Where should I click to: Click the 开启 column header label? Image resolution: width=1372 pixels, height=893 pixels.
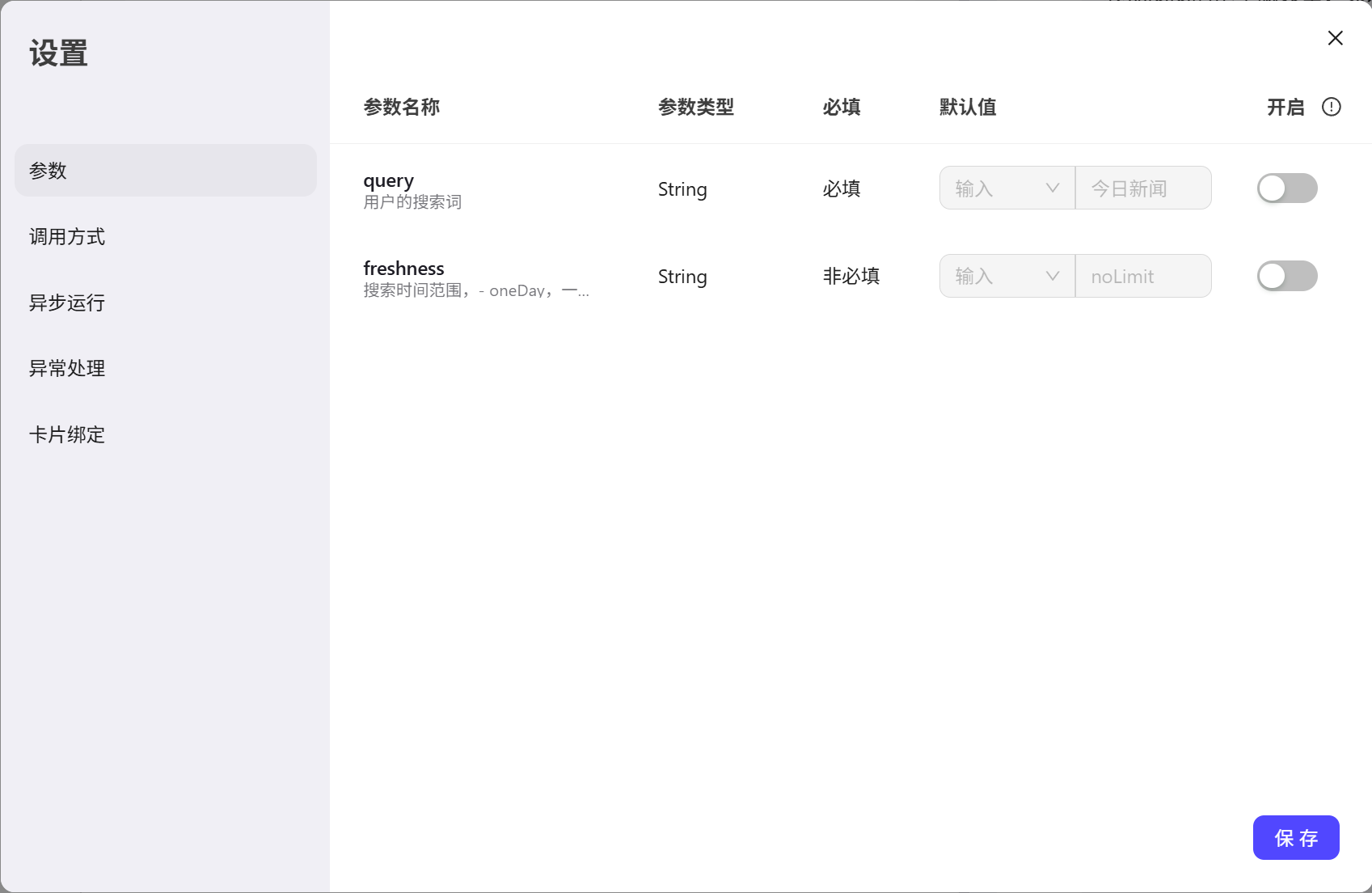tap(1285, 107)
